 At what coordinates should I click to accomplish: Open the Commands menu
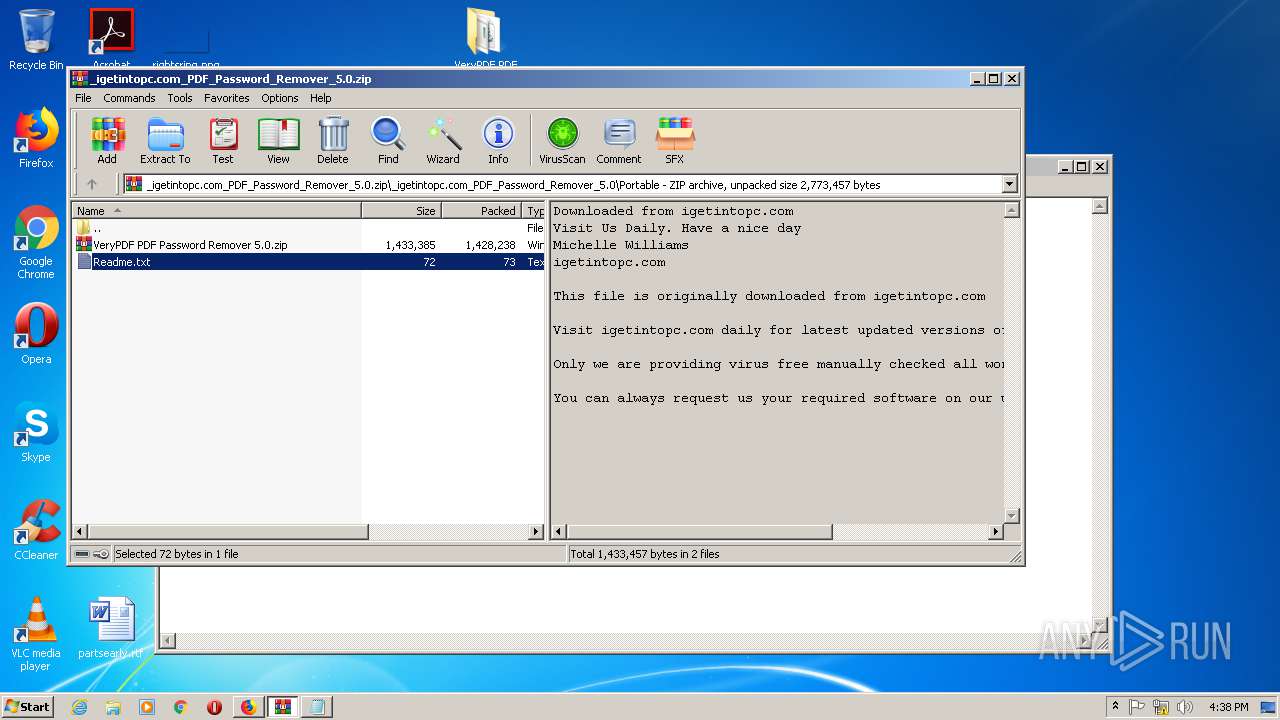coord(129,98)
